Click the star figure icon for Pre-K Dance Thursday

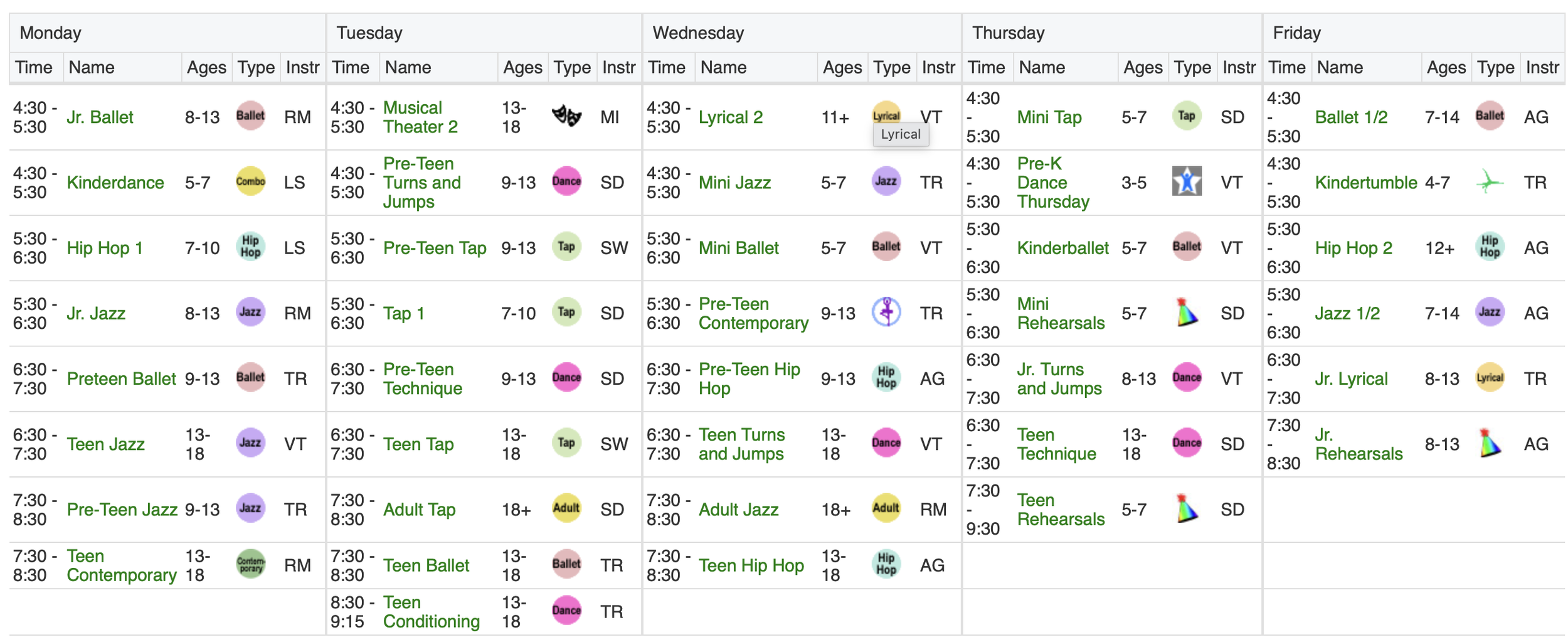tap(1187, 181)
